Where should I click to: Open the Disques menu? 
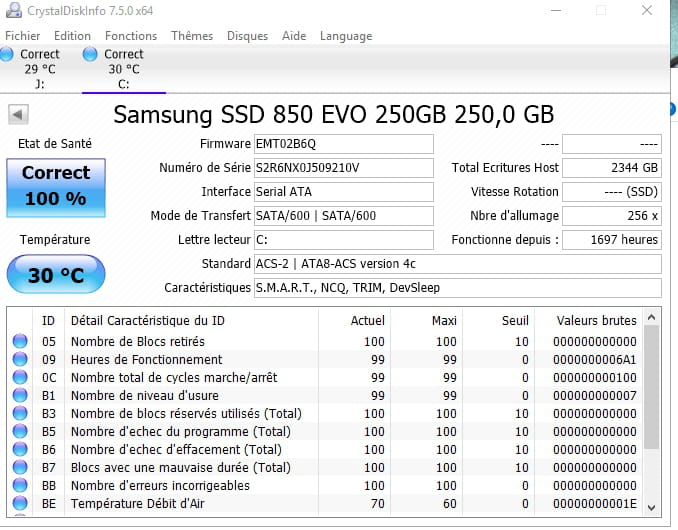pyautogui.click(x=247, y=36)
